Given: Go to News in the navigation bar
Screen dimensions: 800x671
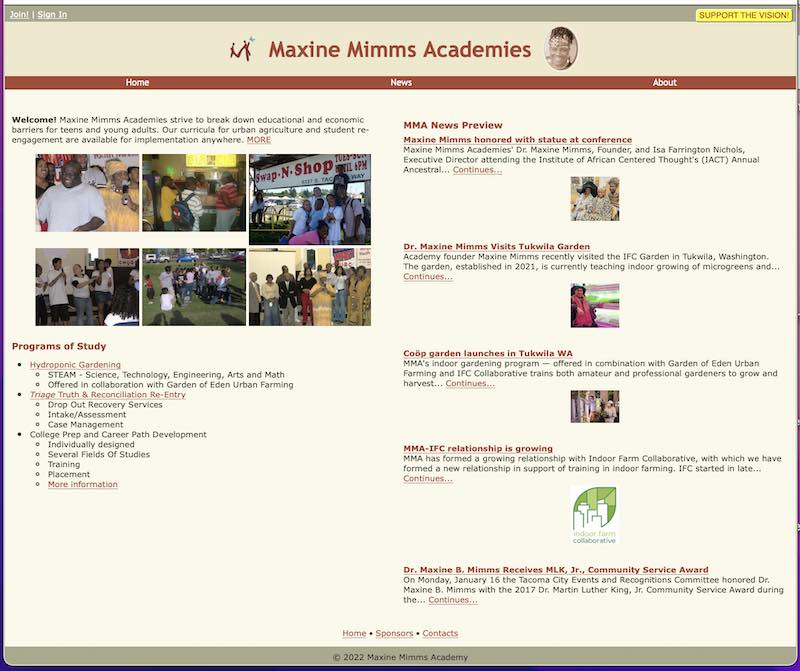Looking at the screenshot, I should pos(401,83).
